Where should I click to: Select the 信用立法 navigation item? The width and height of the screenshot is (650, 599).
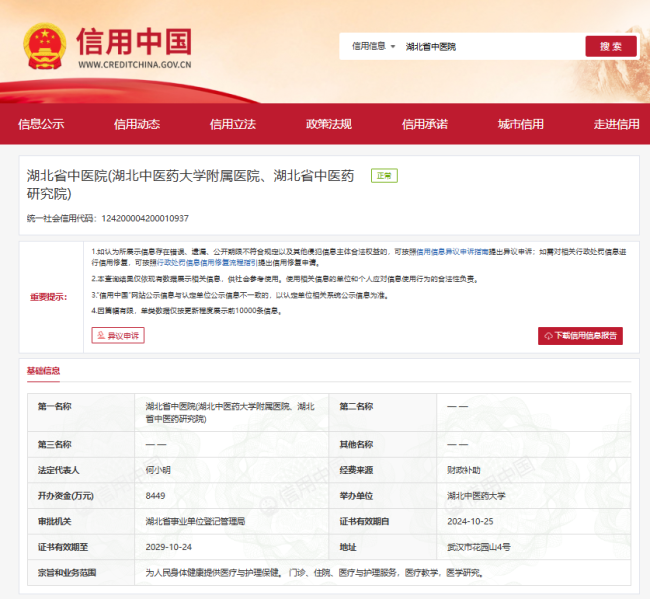232,124
